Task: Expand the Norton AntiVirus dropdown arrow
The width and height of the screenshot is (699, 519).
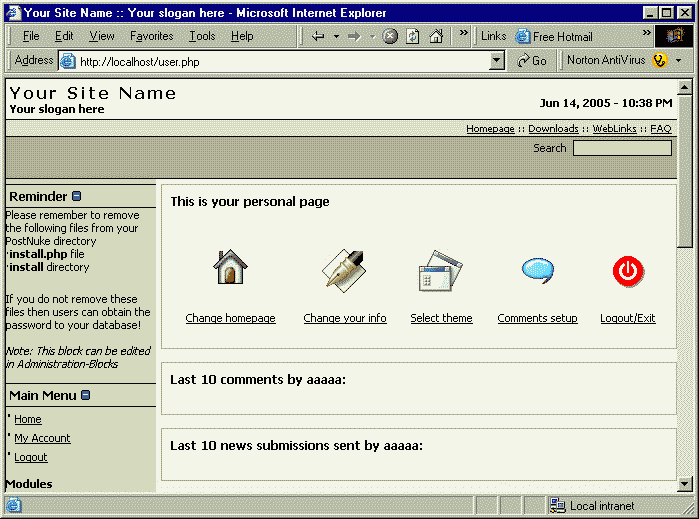Action: point(678,61)
